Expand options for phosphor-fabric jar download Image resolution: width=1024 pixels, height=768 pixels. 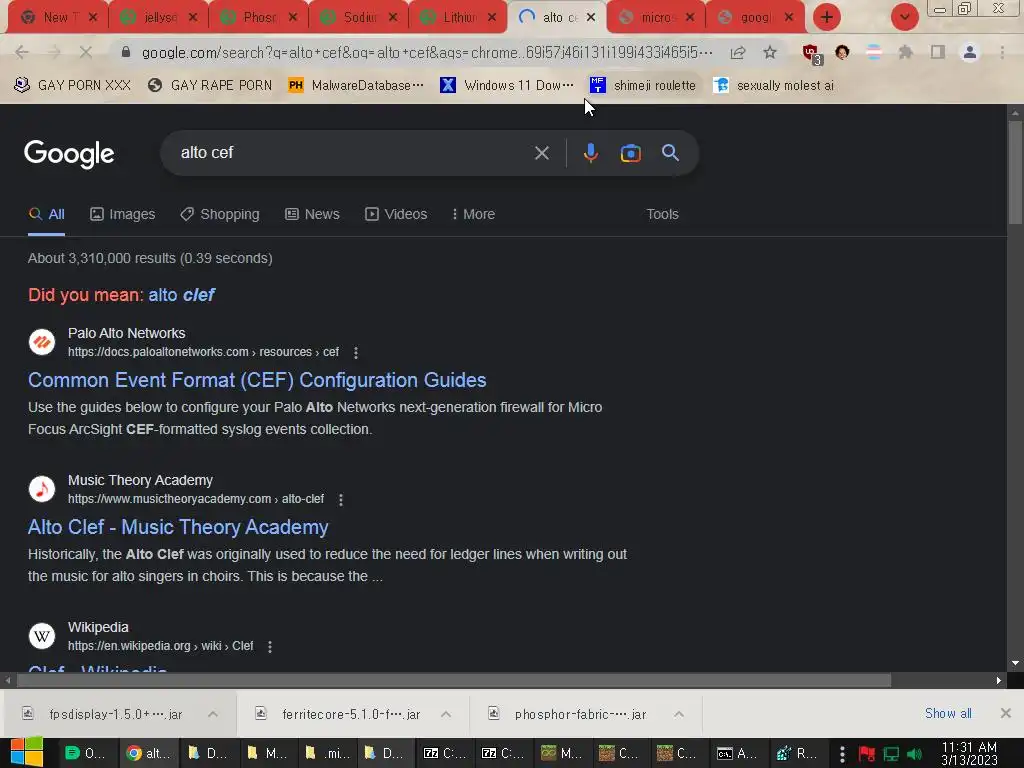coord(679,714)
